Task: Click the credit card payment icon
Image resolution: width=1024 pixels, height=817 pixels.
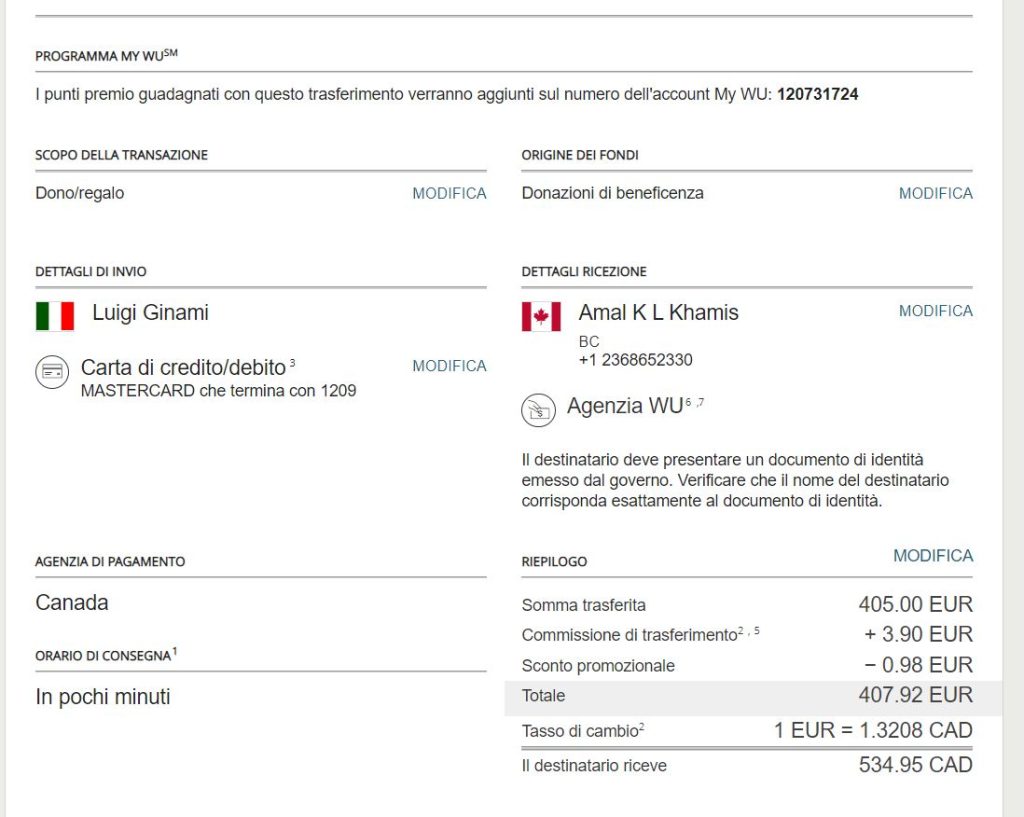Action: tap(52, 371)
